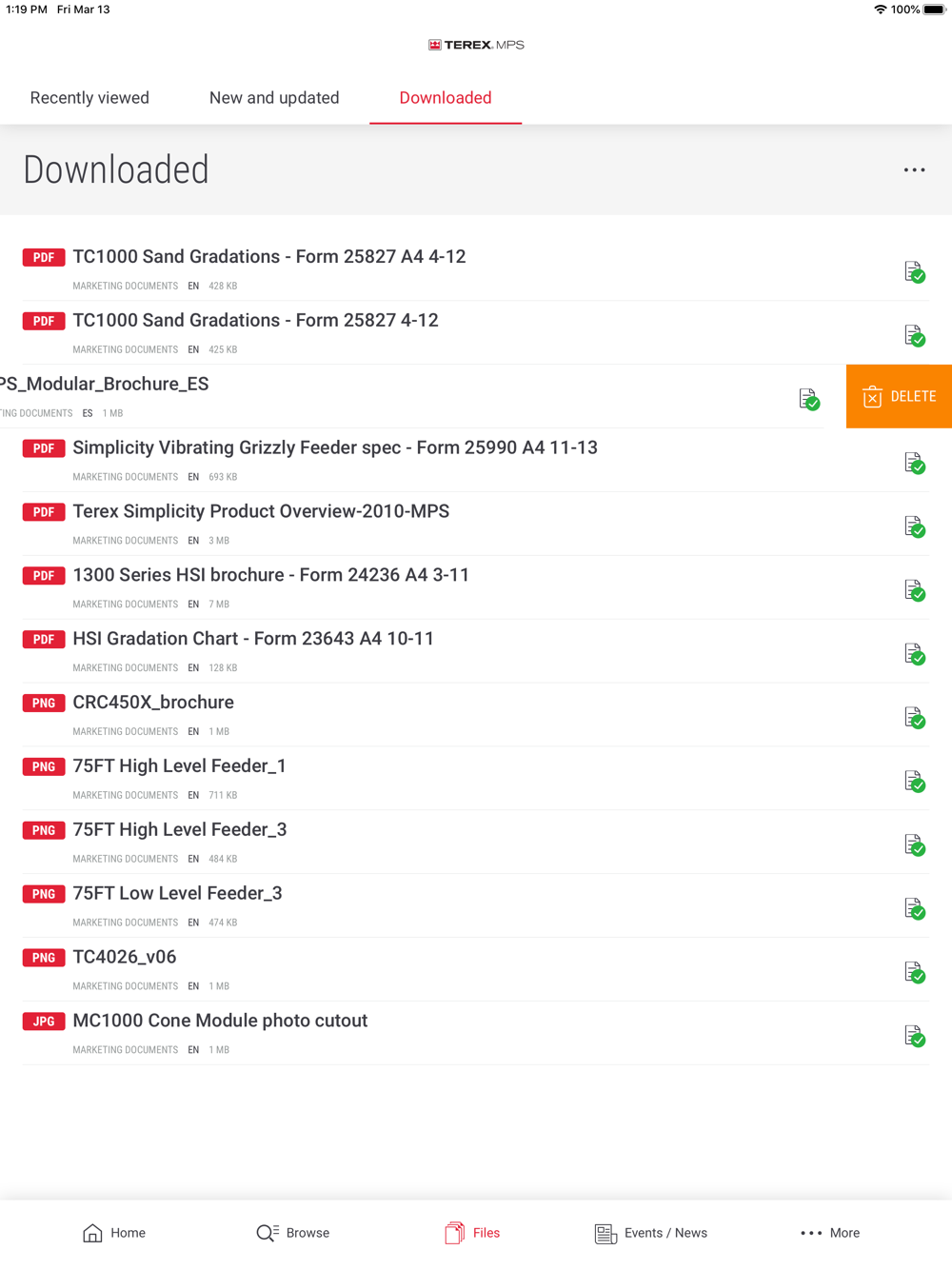Open the Downloaded three-dot options menu

914,170
